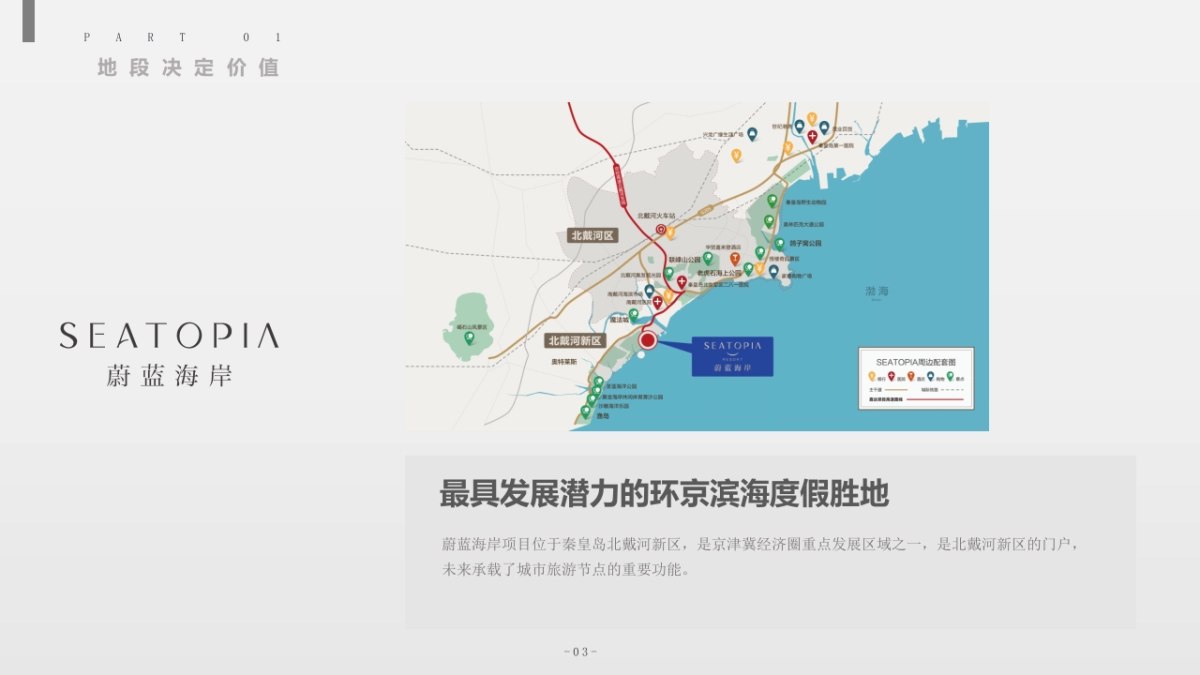Click the red SEATOPIA location pin on the map
1200x675 pixels.
click(648, 339)
